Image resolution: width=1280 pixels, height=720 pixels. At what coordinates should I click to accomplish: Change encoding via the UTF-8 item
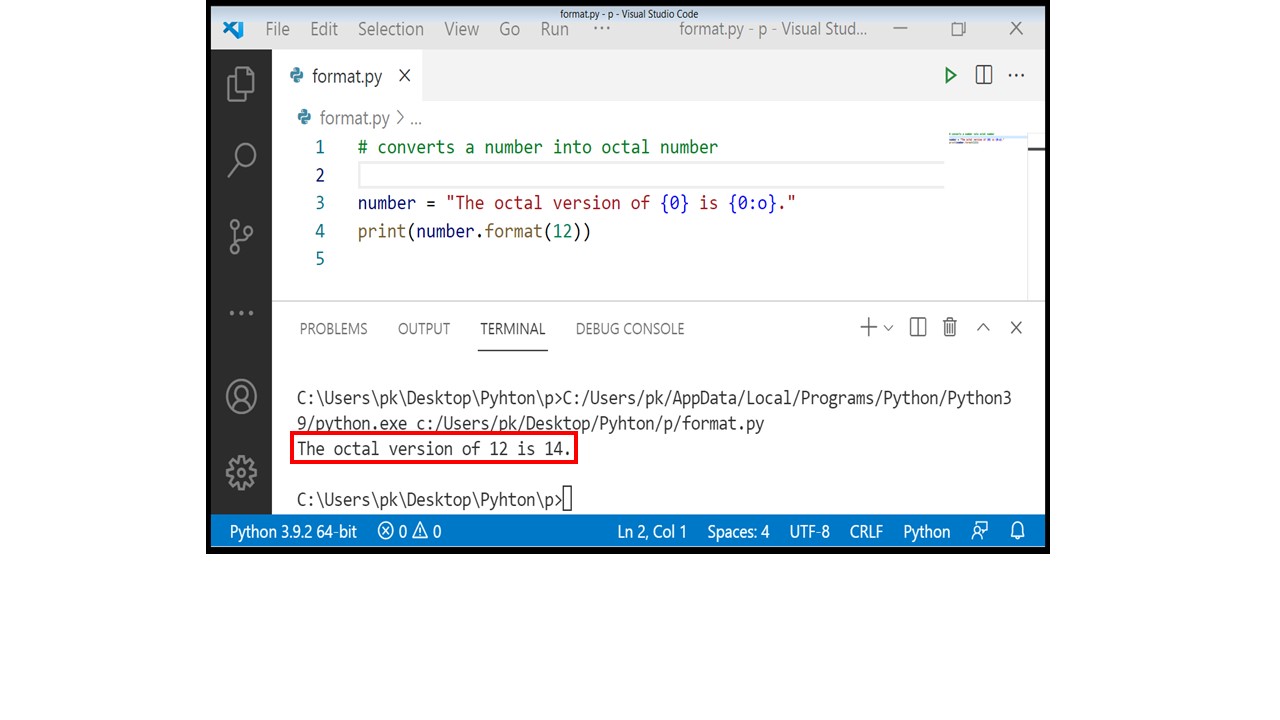point(809,531)
